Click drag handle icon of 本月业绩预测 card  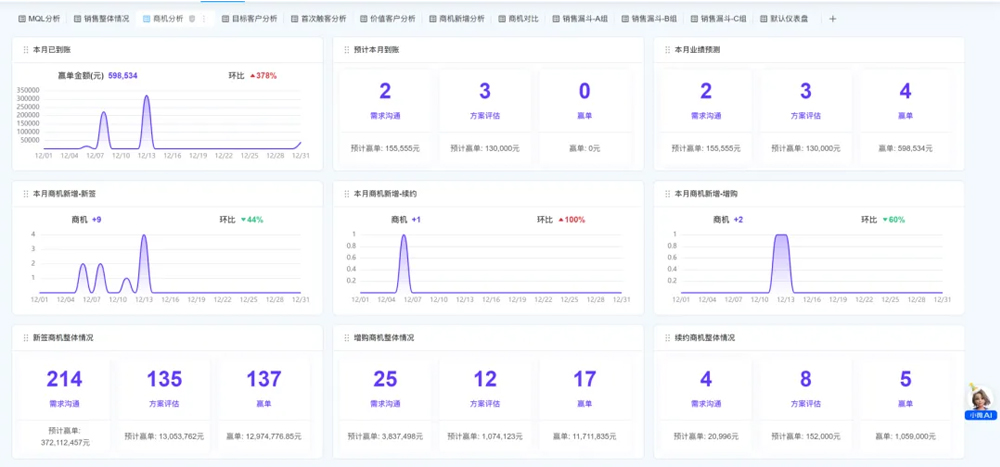click(667, 49)
